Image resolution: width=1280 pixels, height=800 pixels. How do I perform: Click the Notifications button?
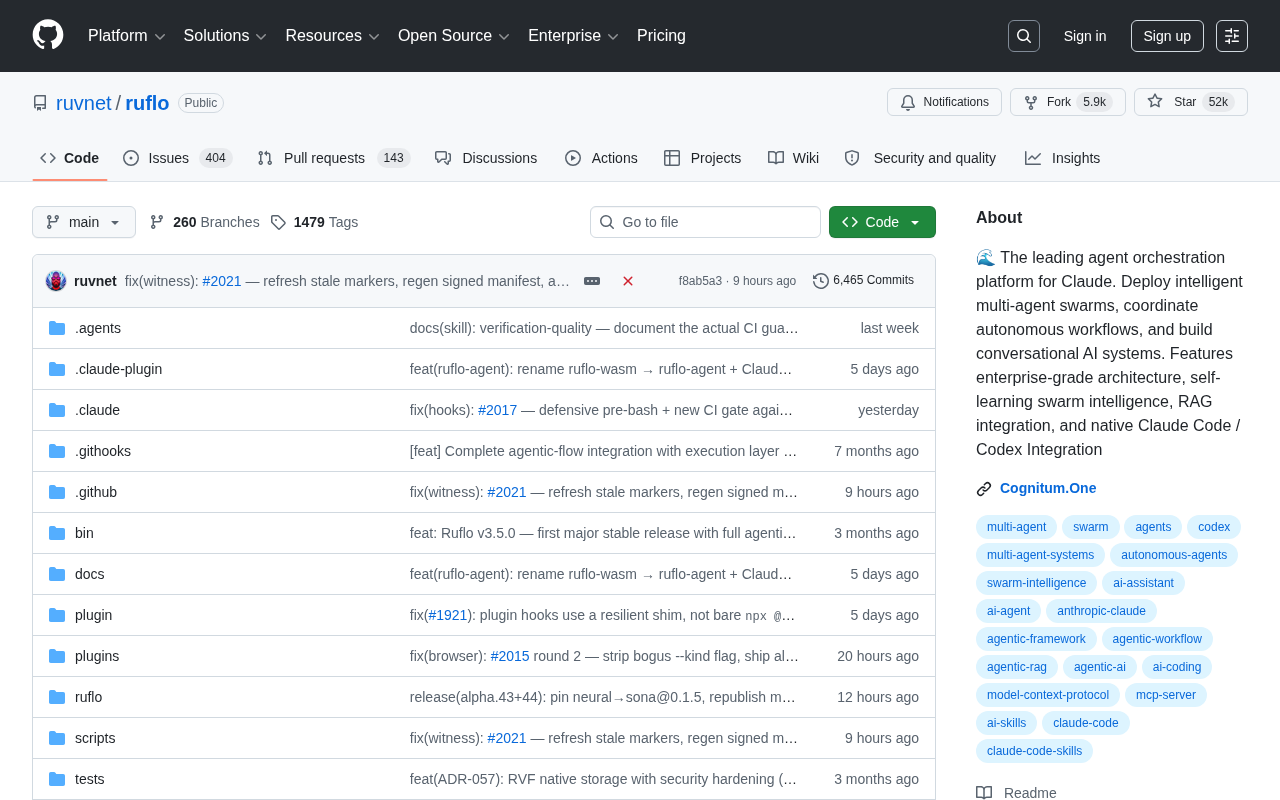pos(944,102)
